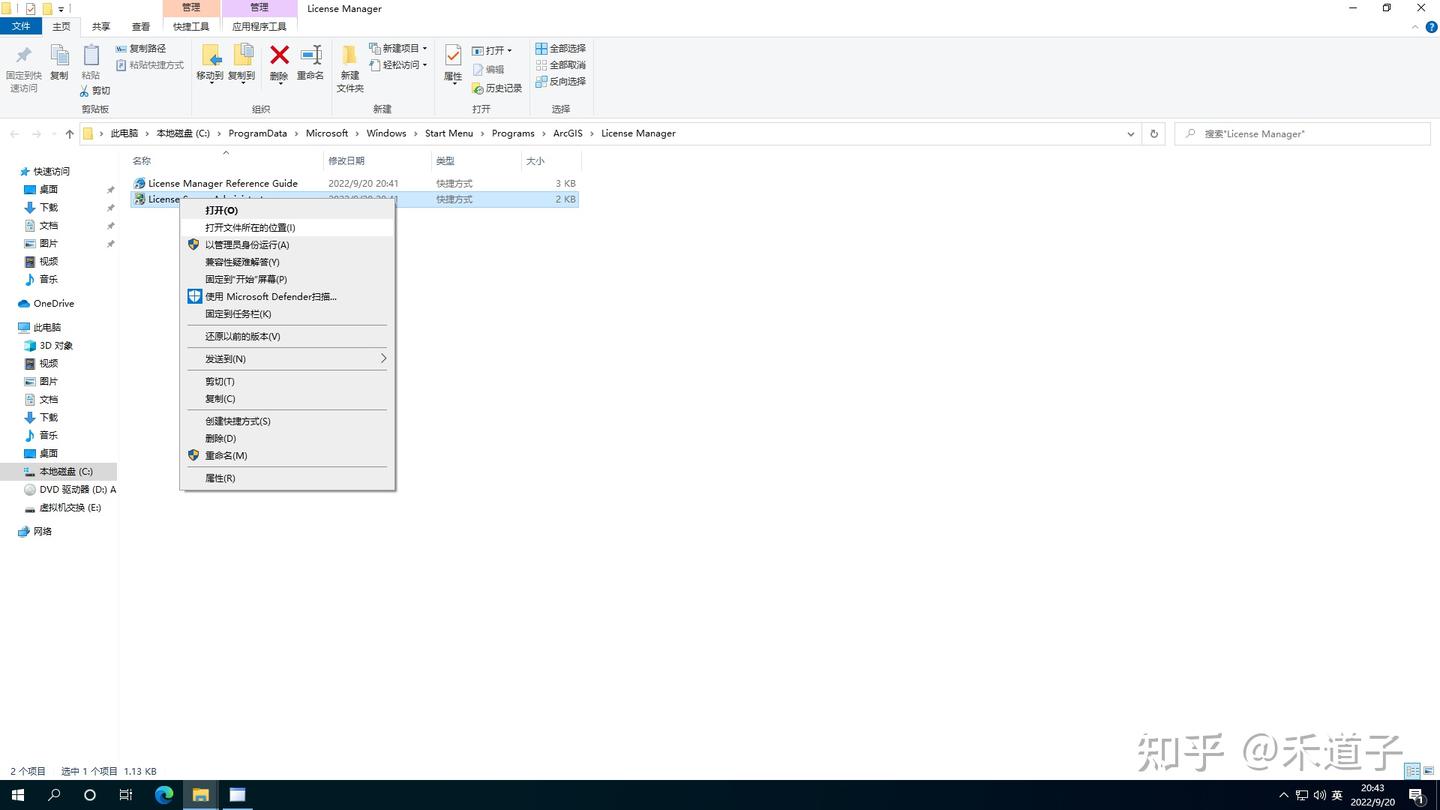The height and width of the screenshot is (810, 1440).
Task: Click the 复制路径 (Copy path) icon
Action: coord(146,48)
